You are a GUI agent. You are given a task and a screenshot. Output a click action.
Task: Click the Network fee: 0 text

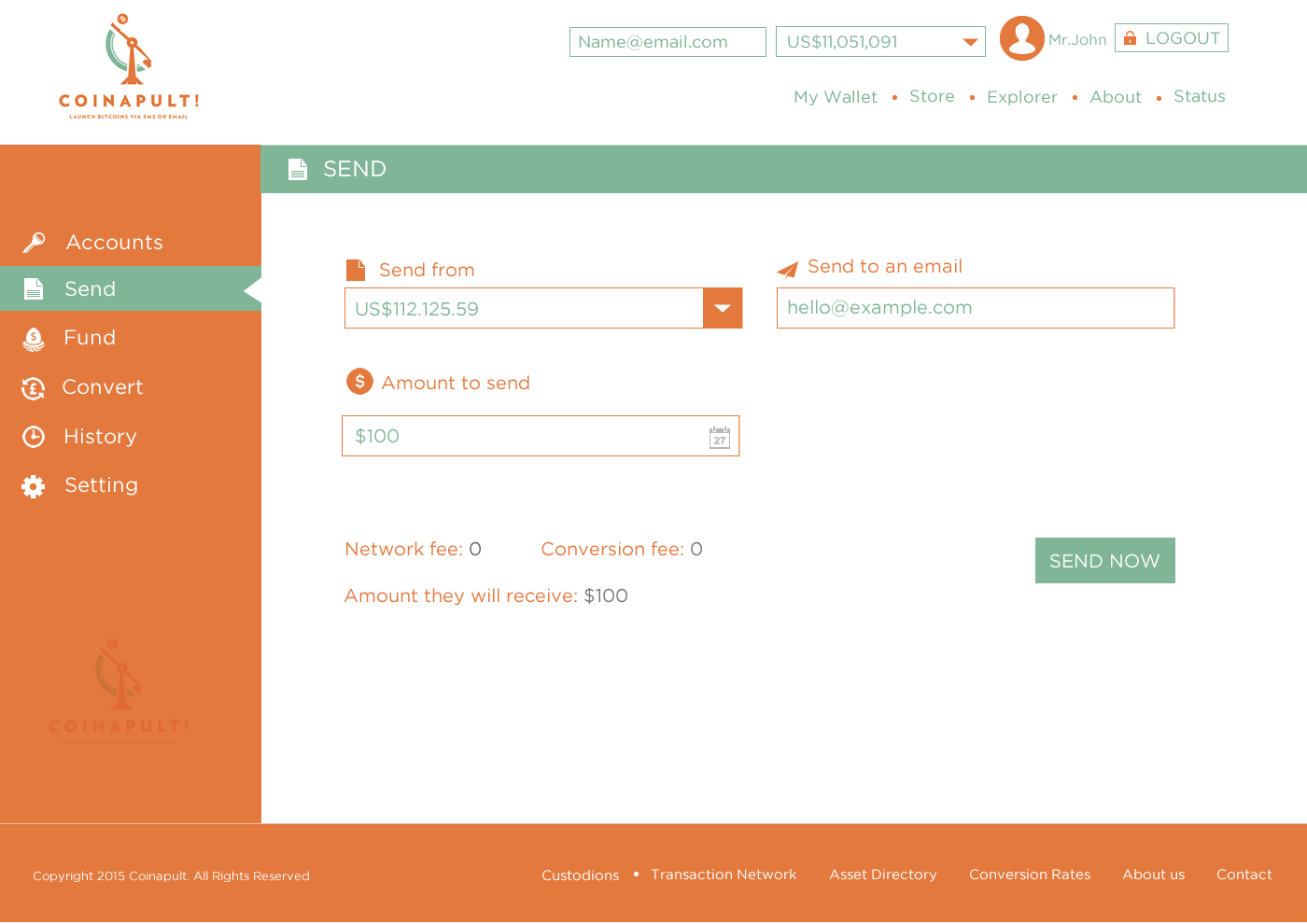tap(414, 549)
